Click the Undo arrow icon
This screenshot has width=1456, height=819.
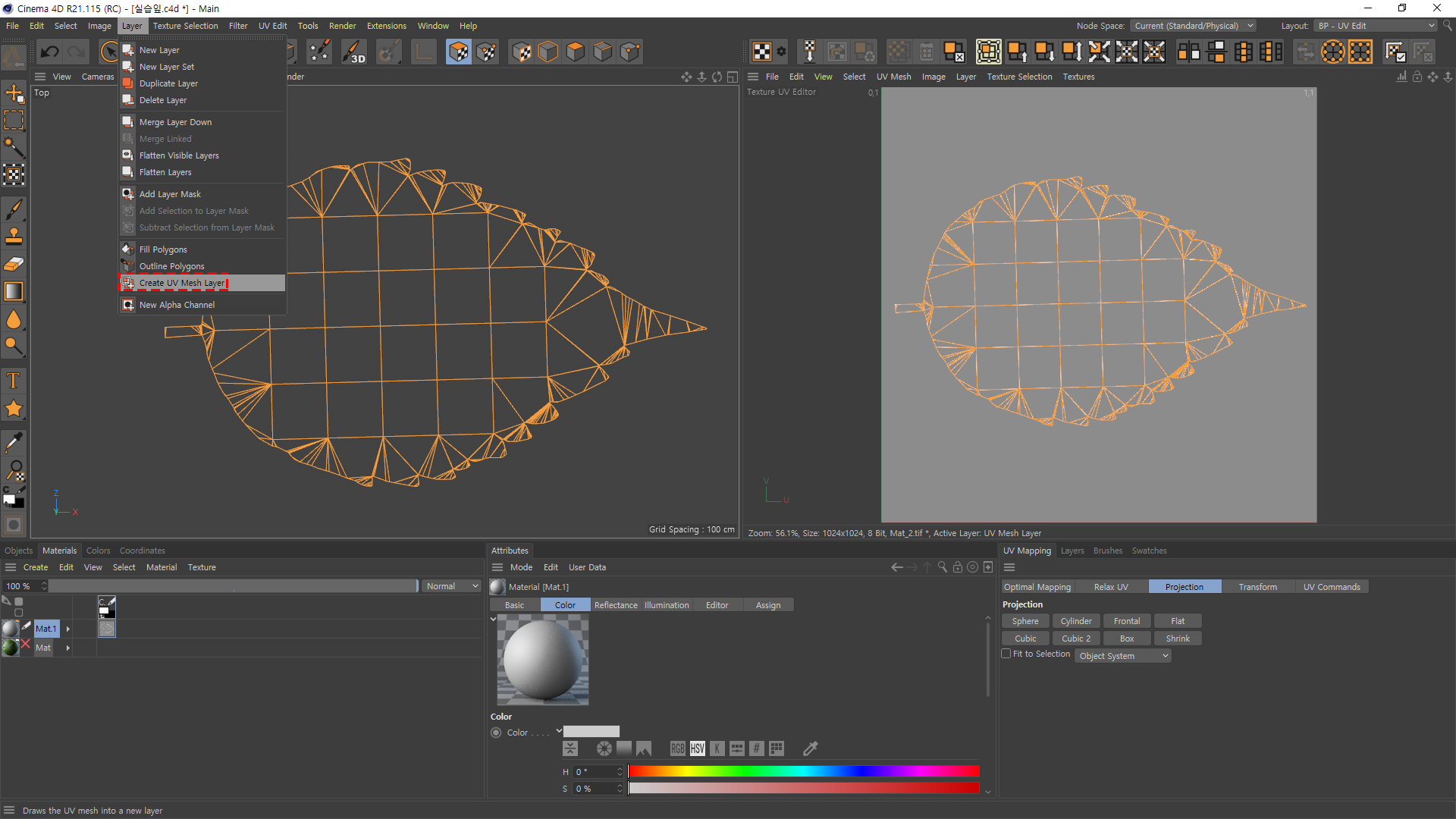pos(50,52)
